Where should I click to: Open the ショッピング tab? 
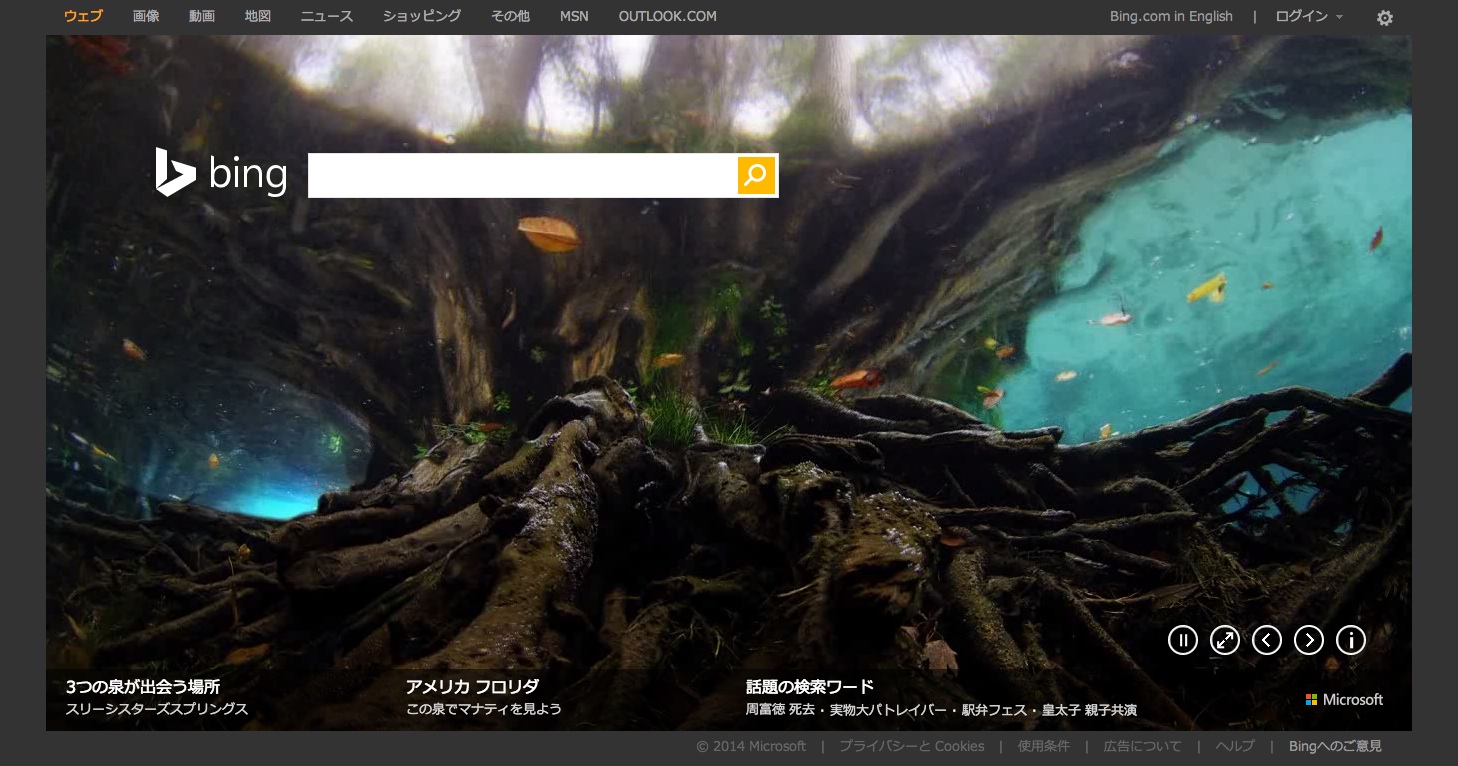click(421, 16)
